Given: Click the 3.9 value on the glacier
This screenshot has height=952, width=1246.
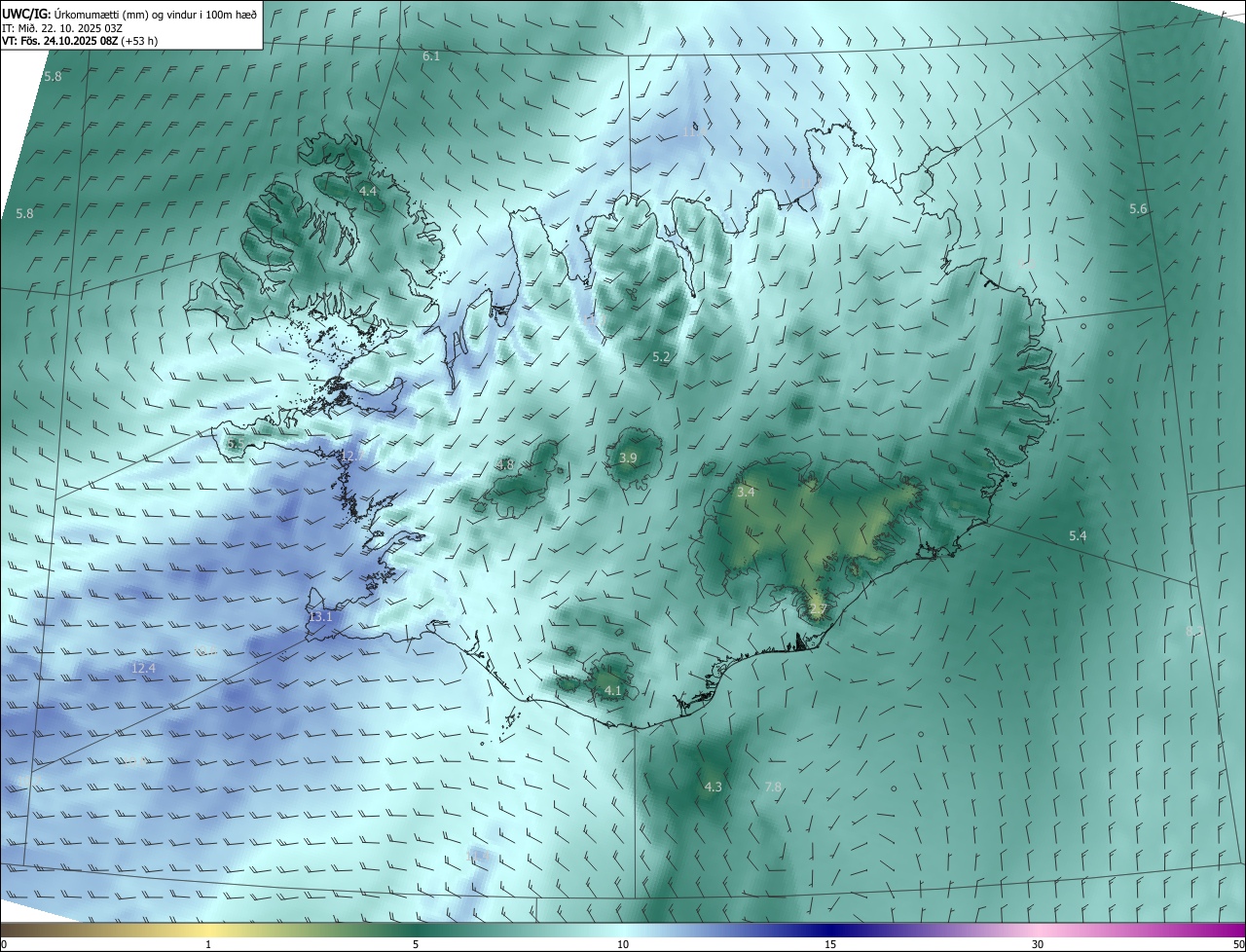Looking at the screenshot, I should [x=628, y=458].
